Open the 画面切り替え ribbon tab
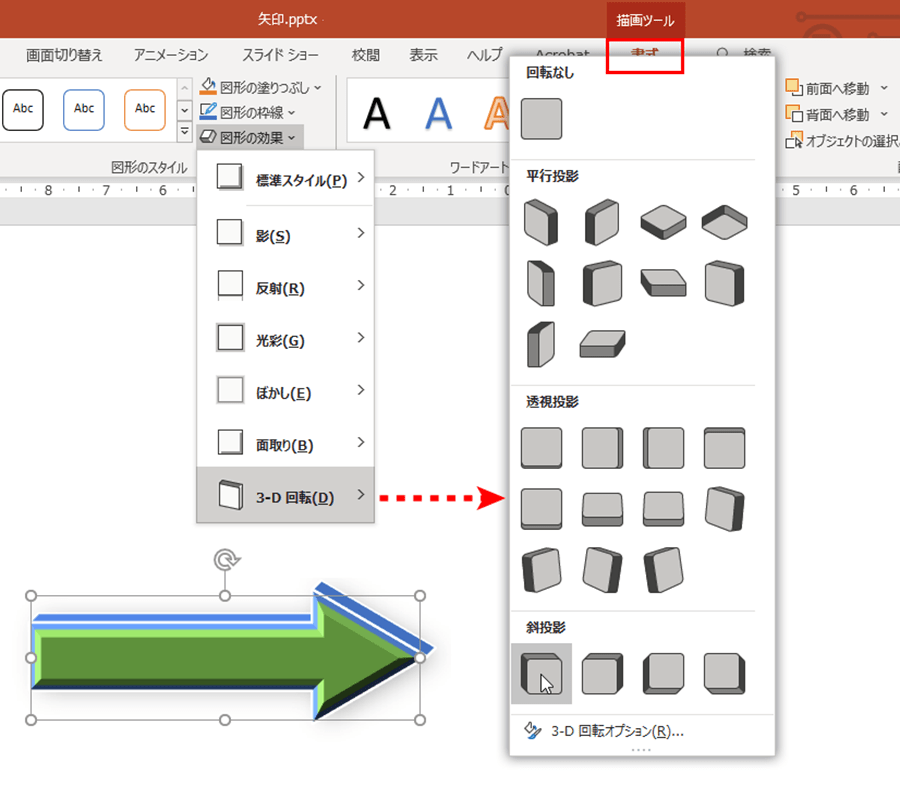Screen dimensions: 900x798 tap(64, 55)
